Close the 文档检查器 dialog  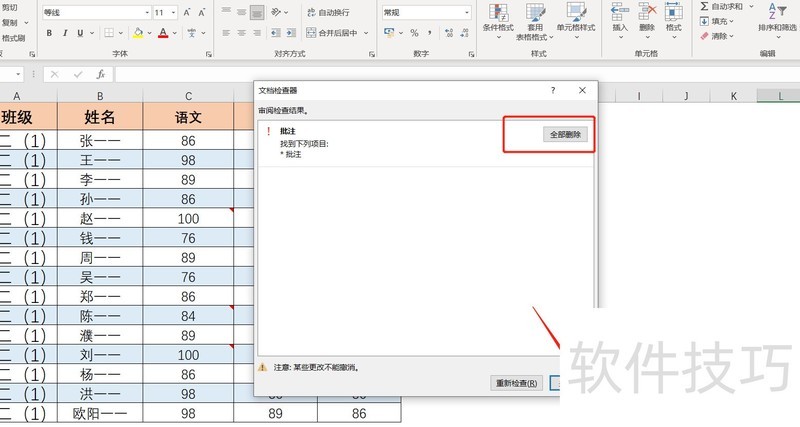point(582,90)
